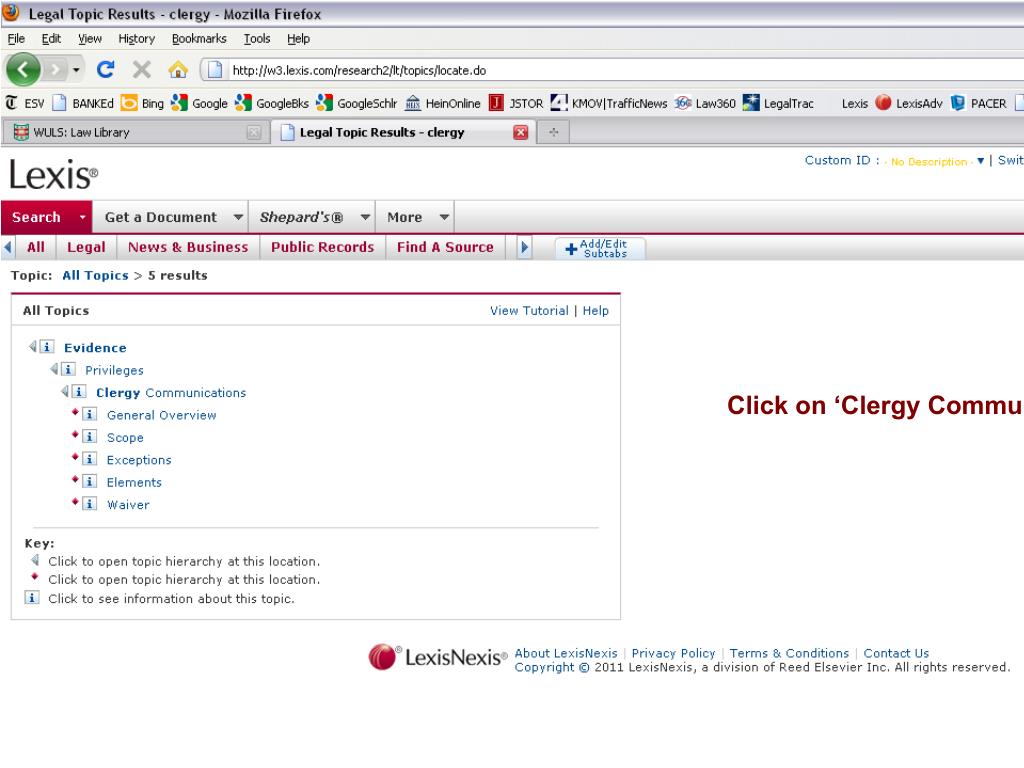Click the Search main tab
Screen dimensions: 1024x768
point(37,217)
